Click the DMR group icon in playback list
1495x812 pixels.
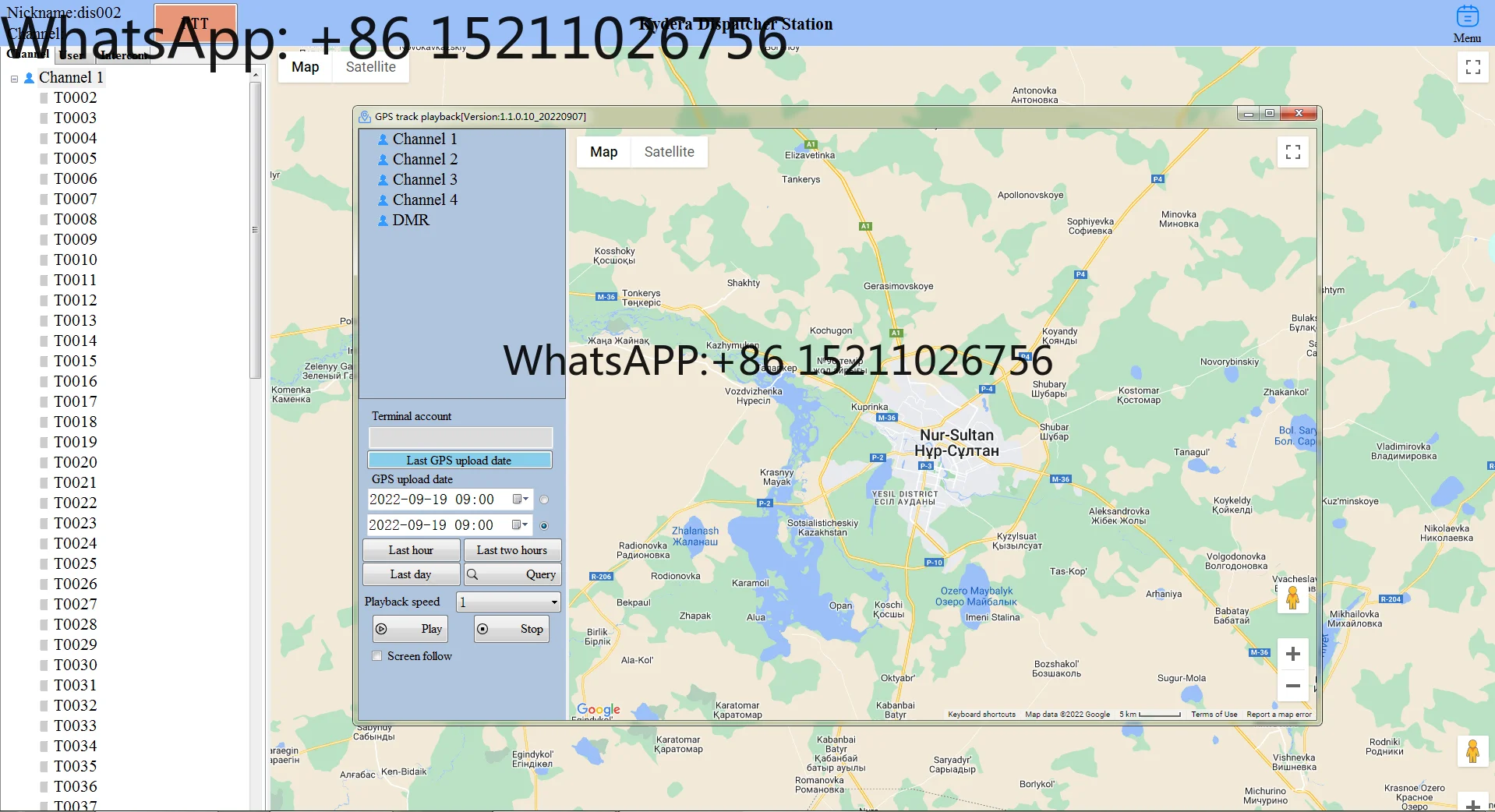tap(383, 221)
